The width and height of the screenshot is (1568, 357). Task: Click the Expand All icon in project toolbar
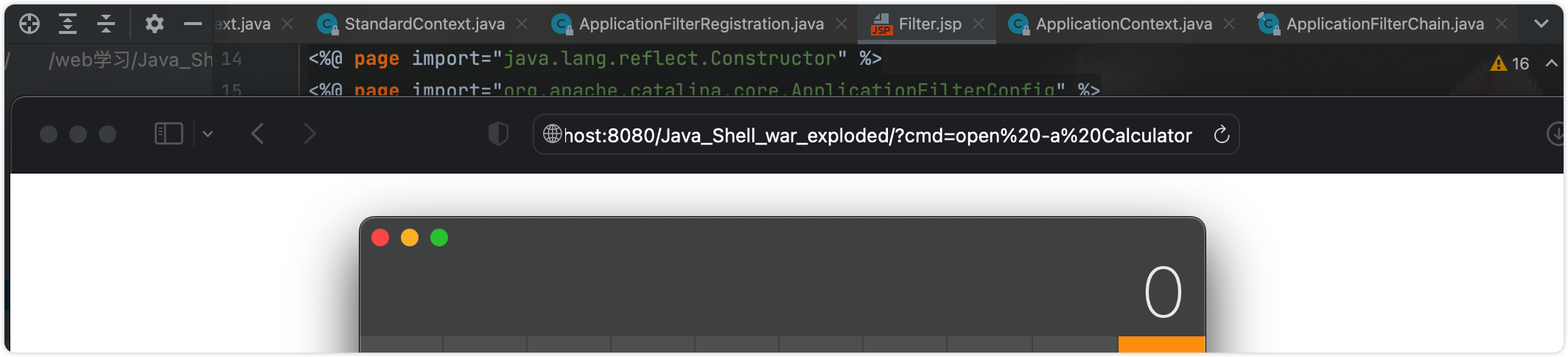[x=68, y=24]
